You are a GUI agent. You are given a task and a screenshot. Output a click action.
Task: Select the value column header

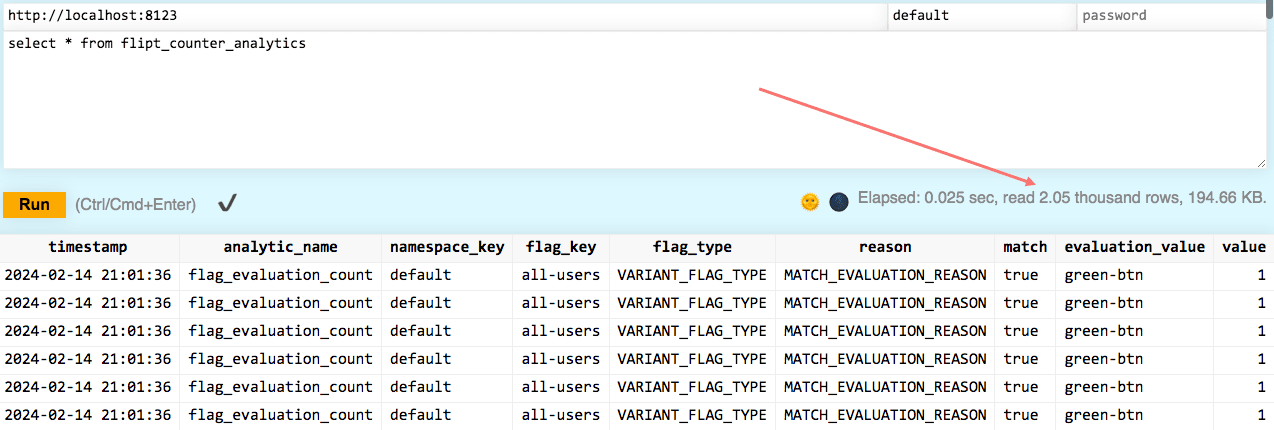click(x=1243, y=247)
